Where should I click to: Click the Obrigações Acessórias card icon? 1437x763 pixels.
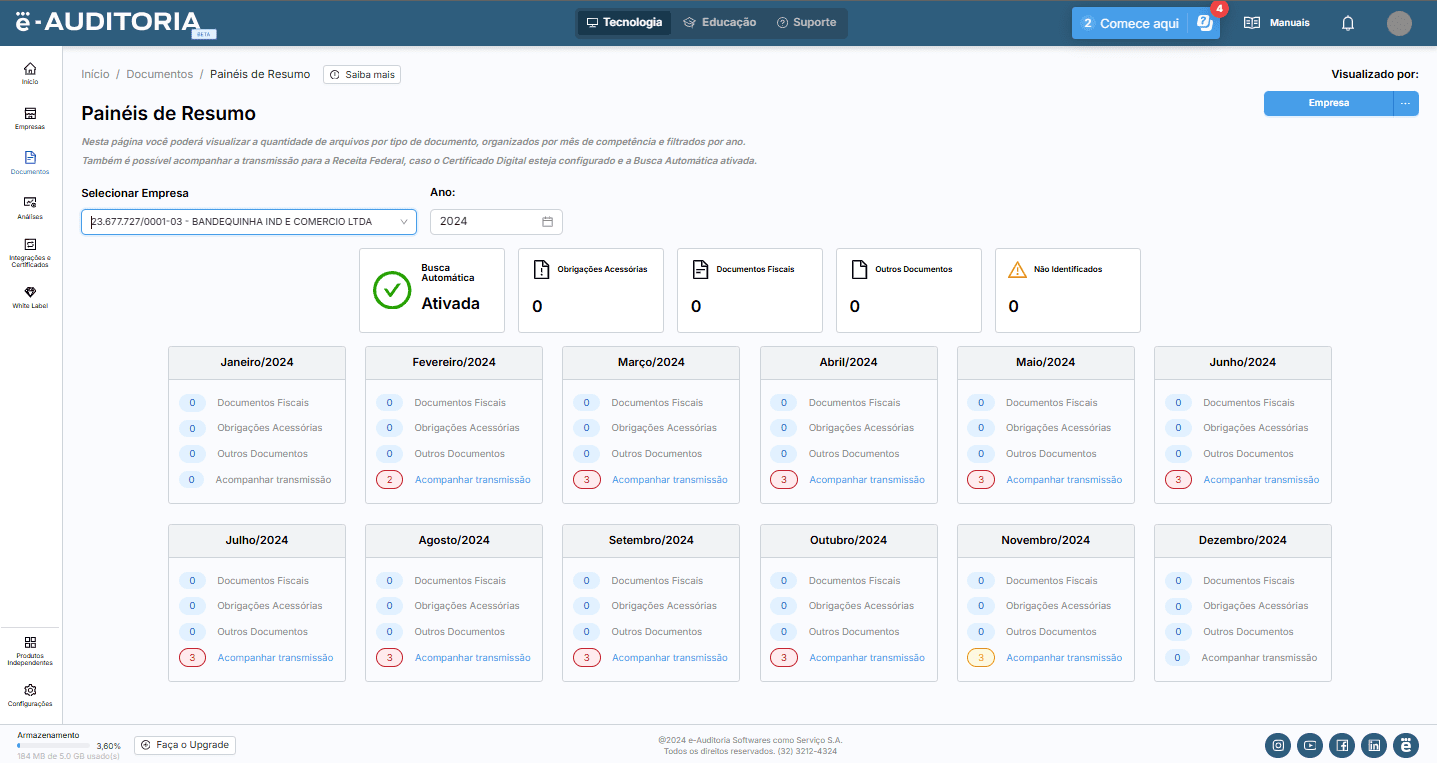(541, 269)
